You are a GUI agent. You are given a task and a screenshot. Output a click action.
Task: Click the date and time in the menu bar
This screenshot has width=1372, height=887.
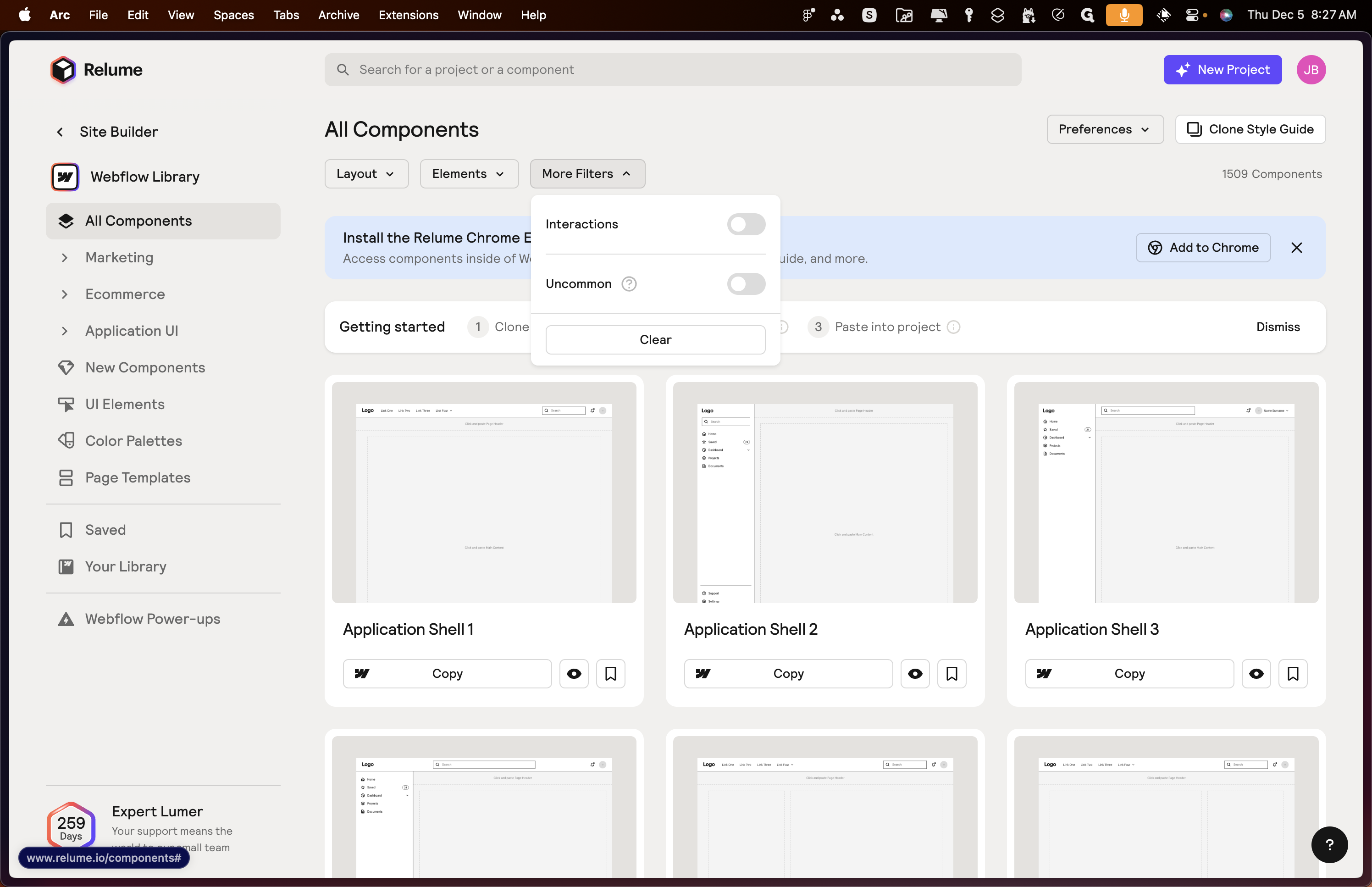point(1301,15)
